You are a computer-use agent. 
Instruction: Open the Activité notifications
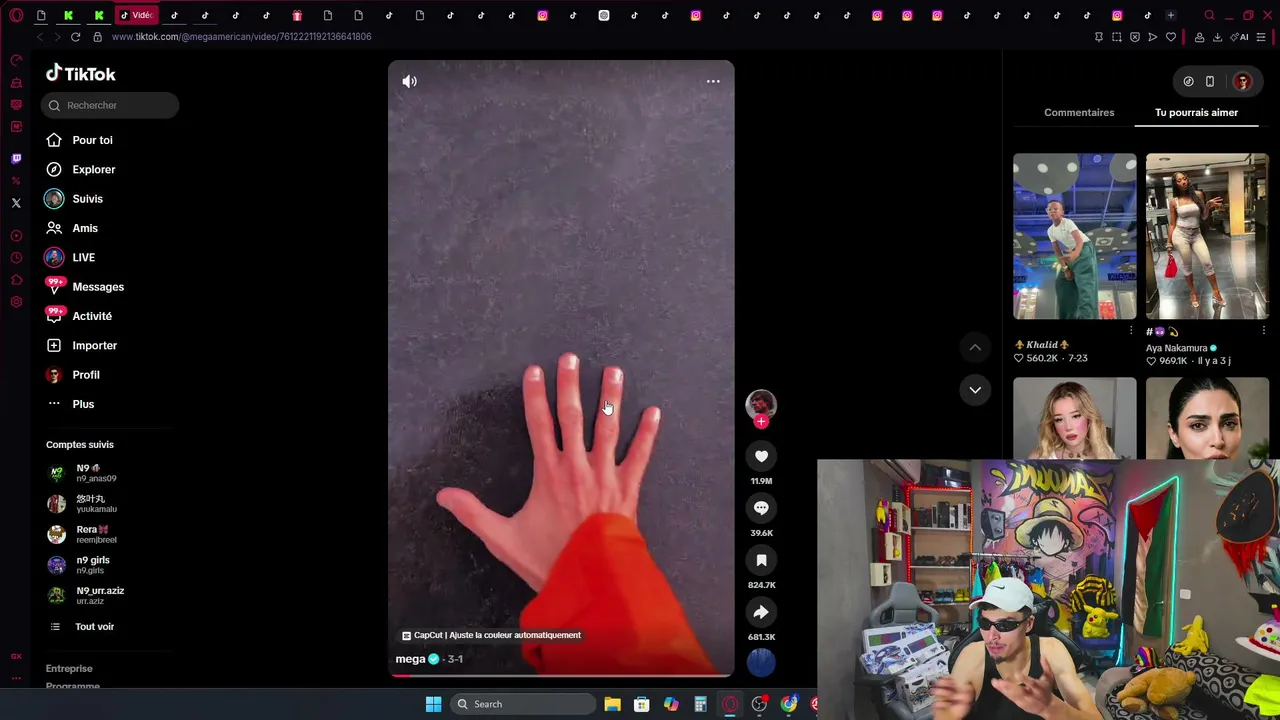coord(78,316)
